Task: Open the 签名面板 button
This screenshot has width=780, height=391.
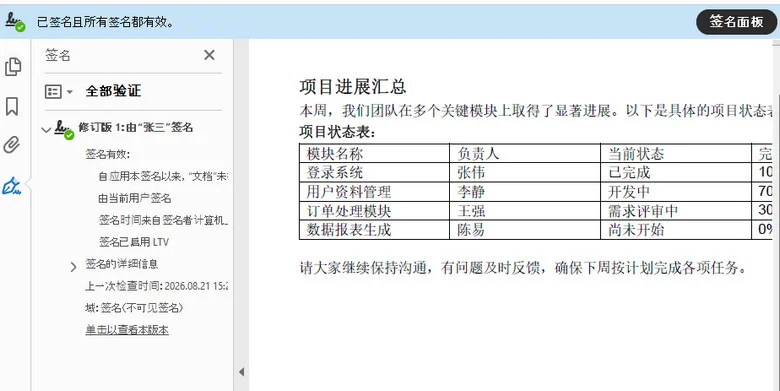Action: 736,21
